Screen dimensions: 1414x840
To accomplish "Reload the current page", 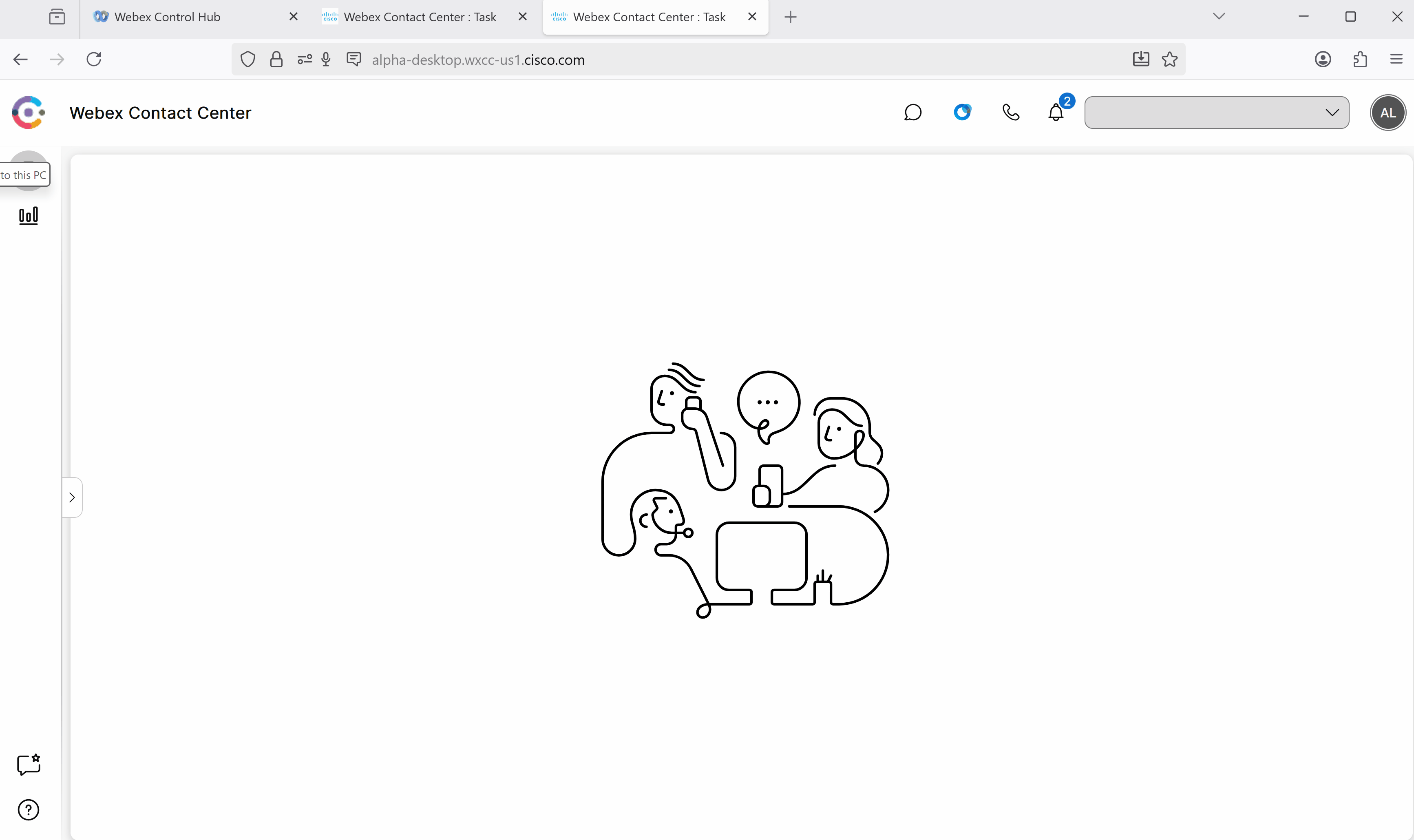I will coord(94,59).
